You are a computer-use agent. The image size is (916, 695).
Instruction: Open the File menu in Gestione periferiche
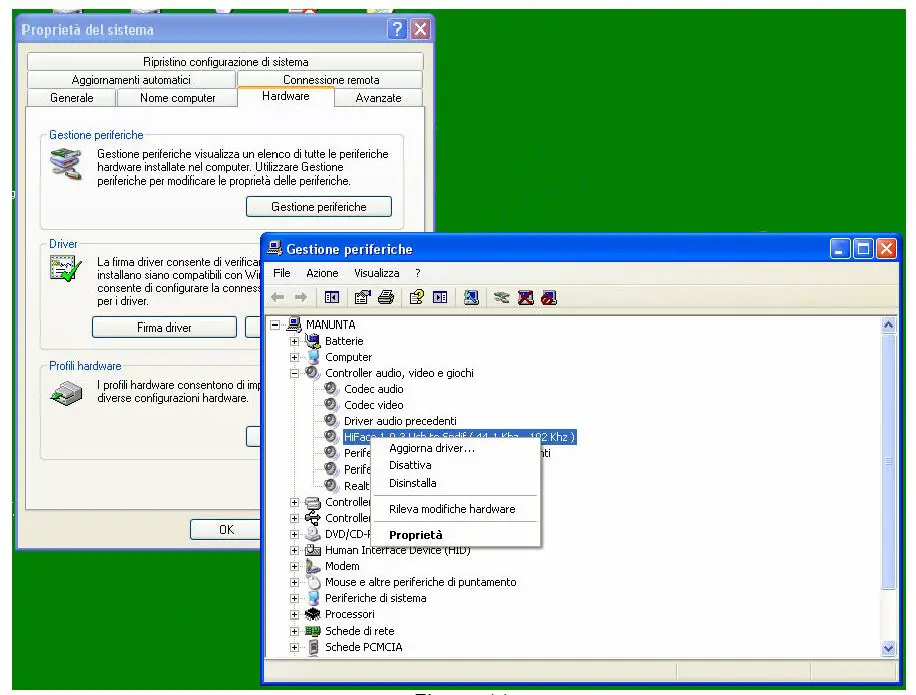[282, 273]
